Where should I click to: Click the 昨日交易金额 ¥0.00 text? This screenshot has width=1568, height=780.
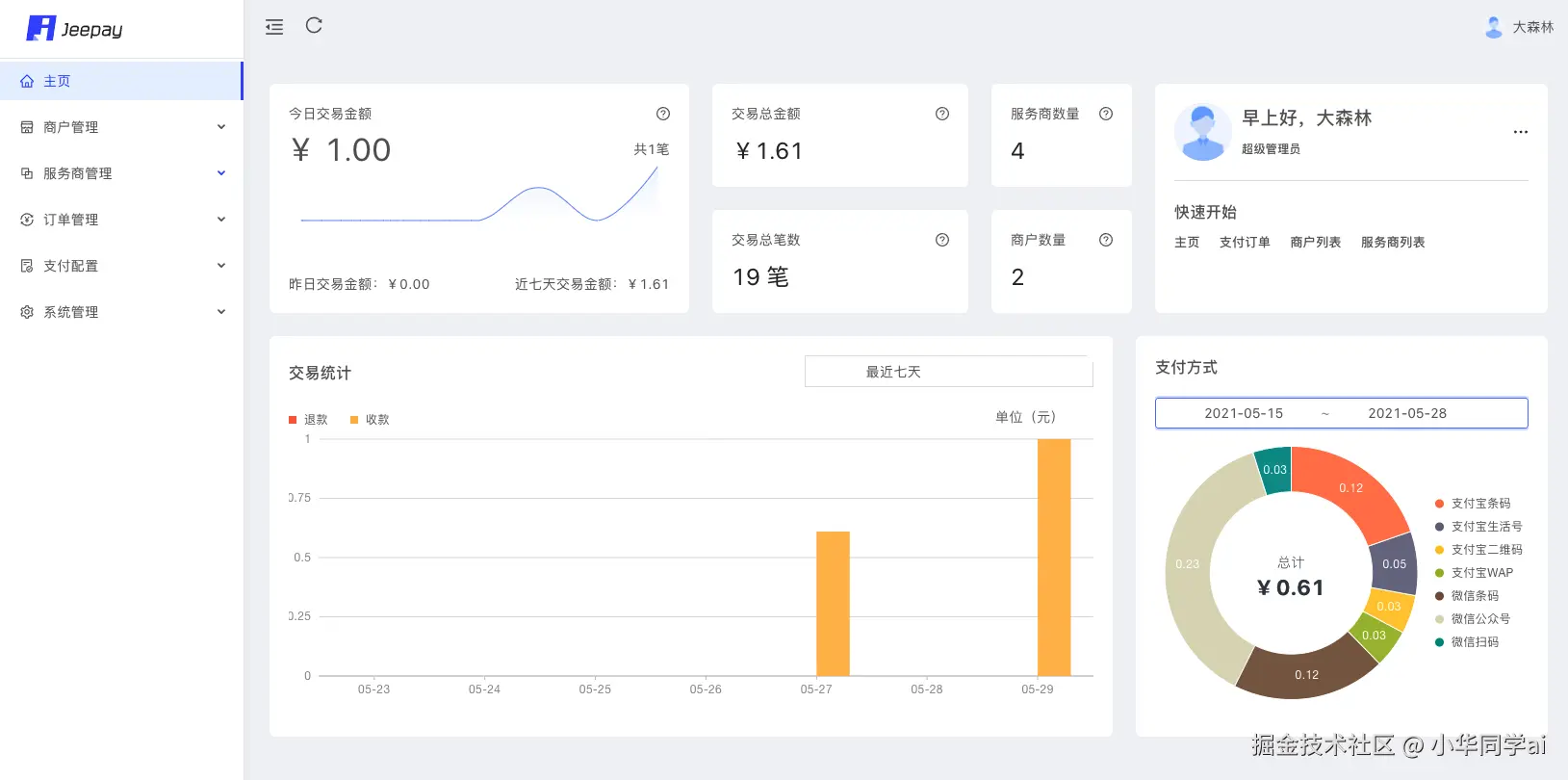359,284
